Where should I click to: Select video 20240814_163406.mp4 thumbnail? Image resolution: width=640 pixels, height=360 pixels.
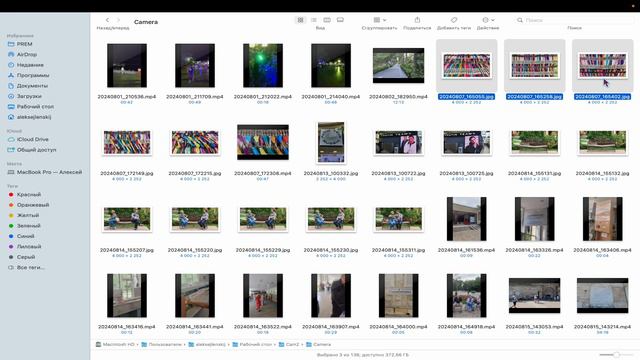click(x=602, y=219)
